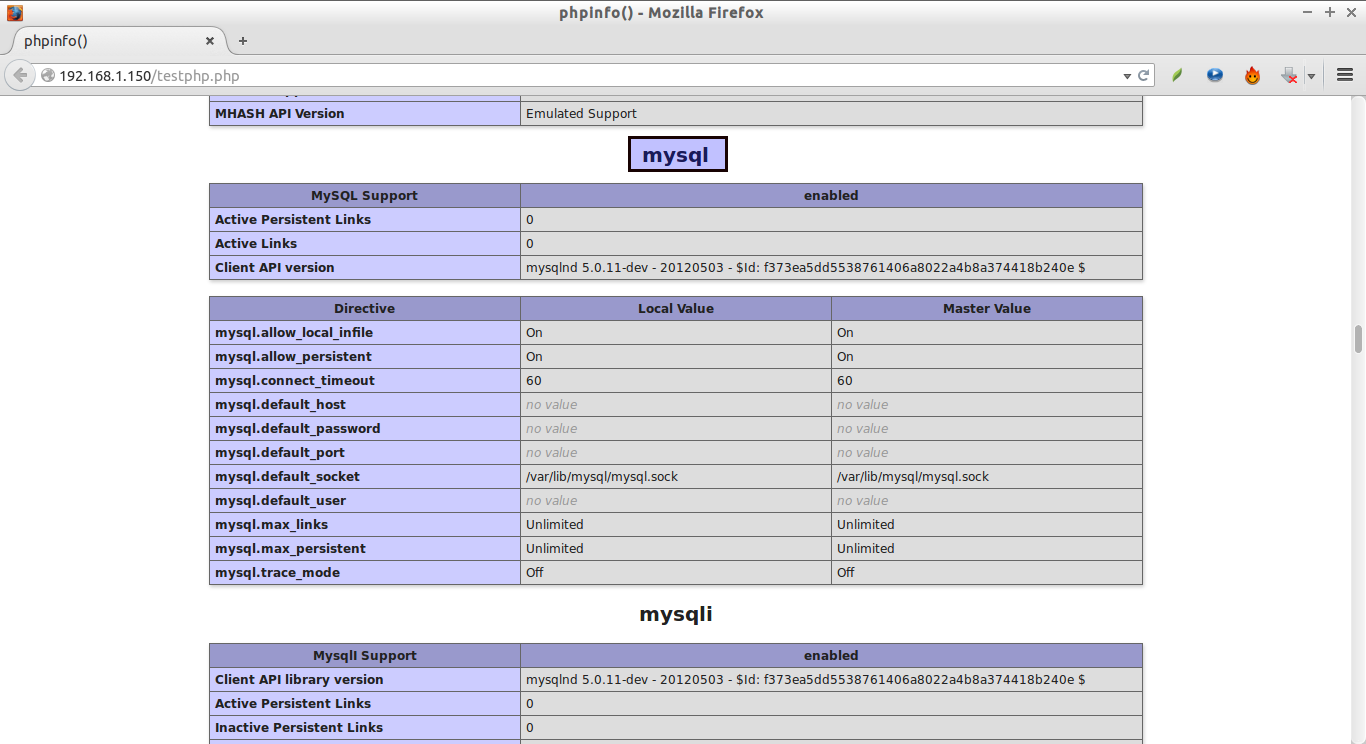1366x744 pixels.
Task: Select mysql.max_links directive
Action: pos(271,525)
